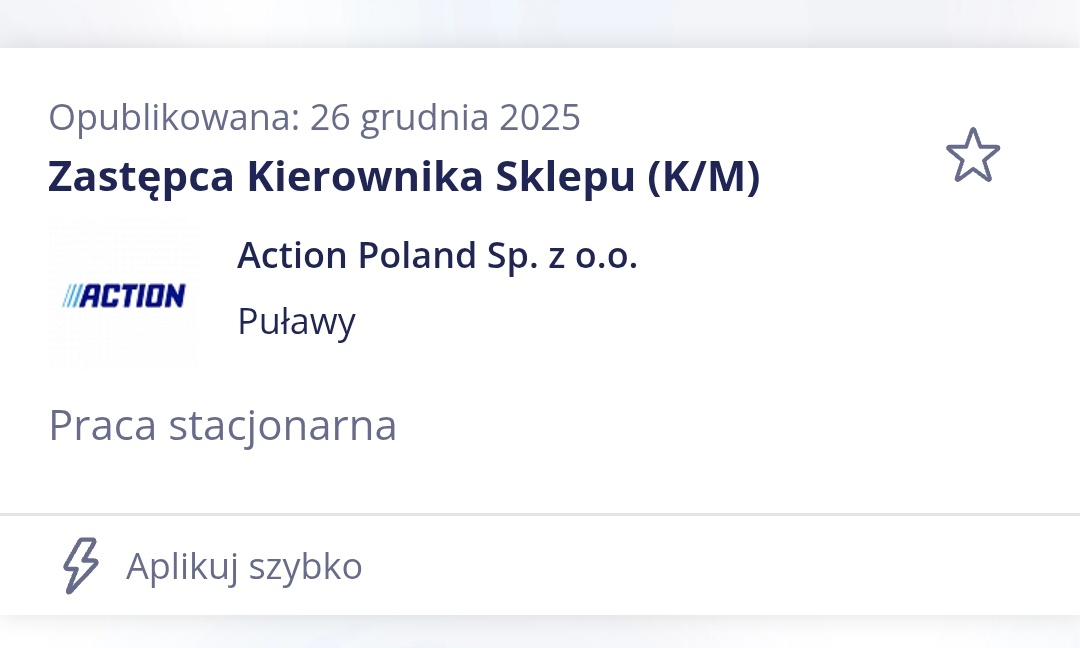Viewport: 1080px width, 648px height.
Task: Click the Opublikowana: 26 grudnia 2025 date
Action: tap(314, 118)
